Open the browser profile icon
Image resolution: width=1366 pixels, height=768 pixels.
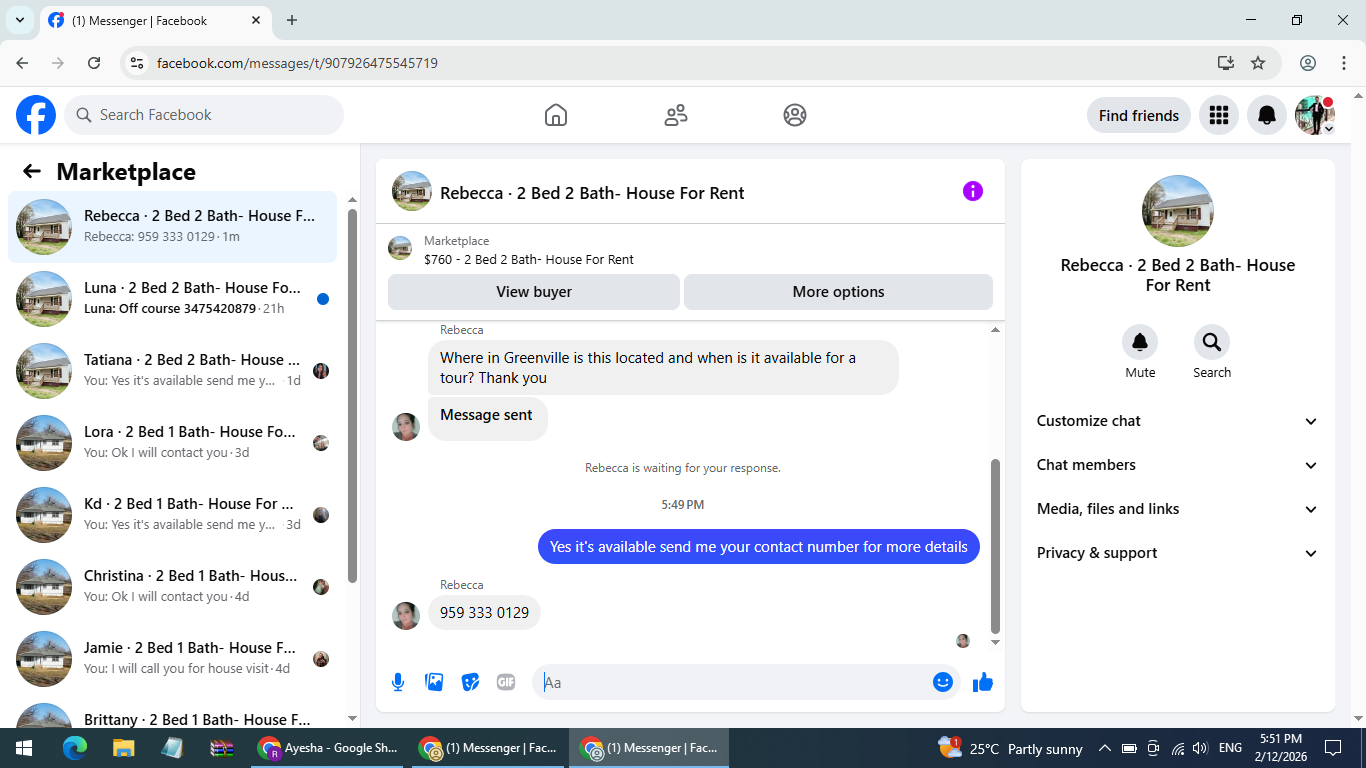pyautogui.click(x=1308, y=63)
